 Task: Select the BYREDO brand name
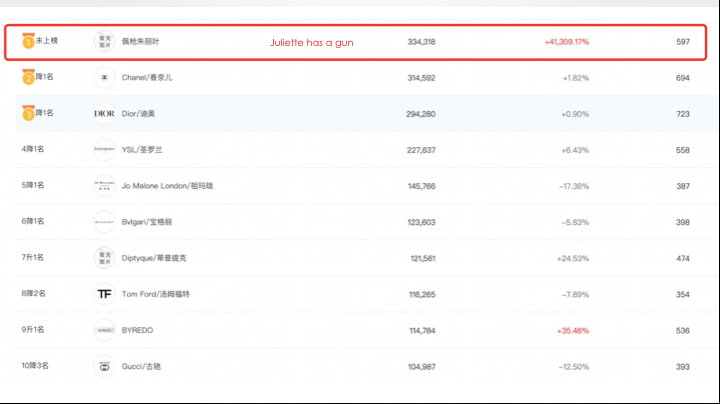point(137,331)
